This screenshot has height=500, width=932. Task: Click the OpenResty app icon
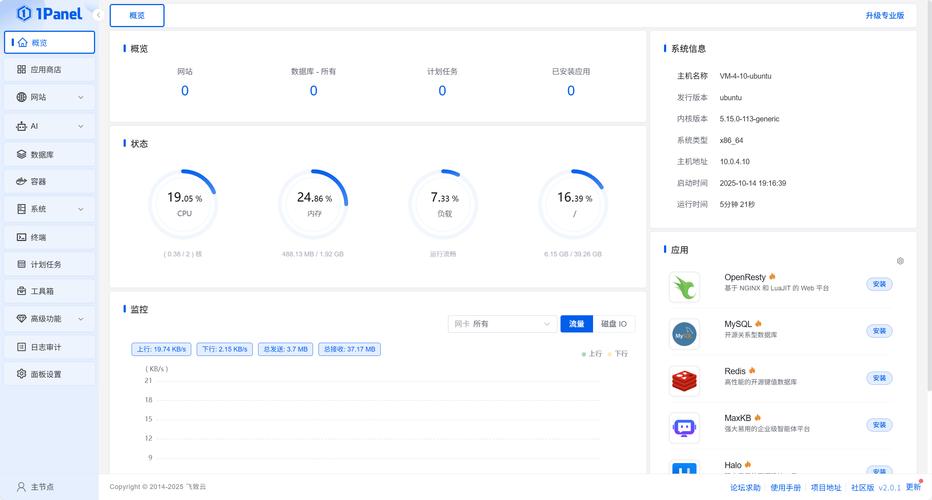pos(684,287)
